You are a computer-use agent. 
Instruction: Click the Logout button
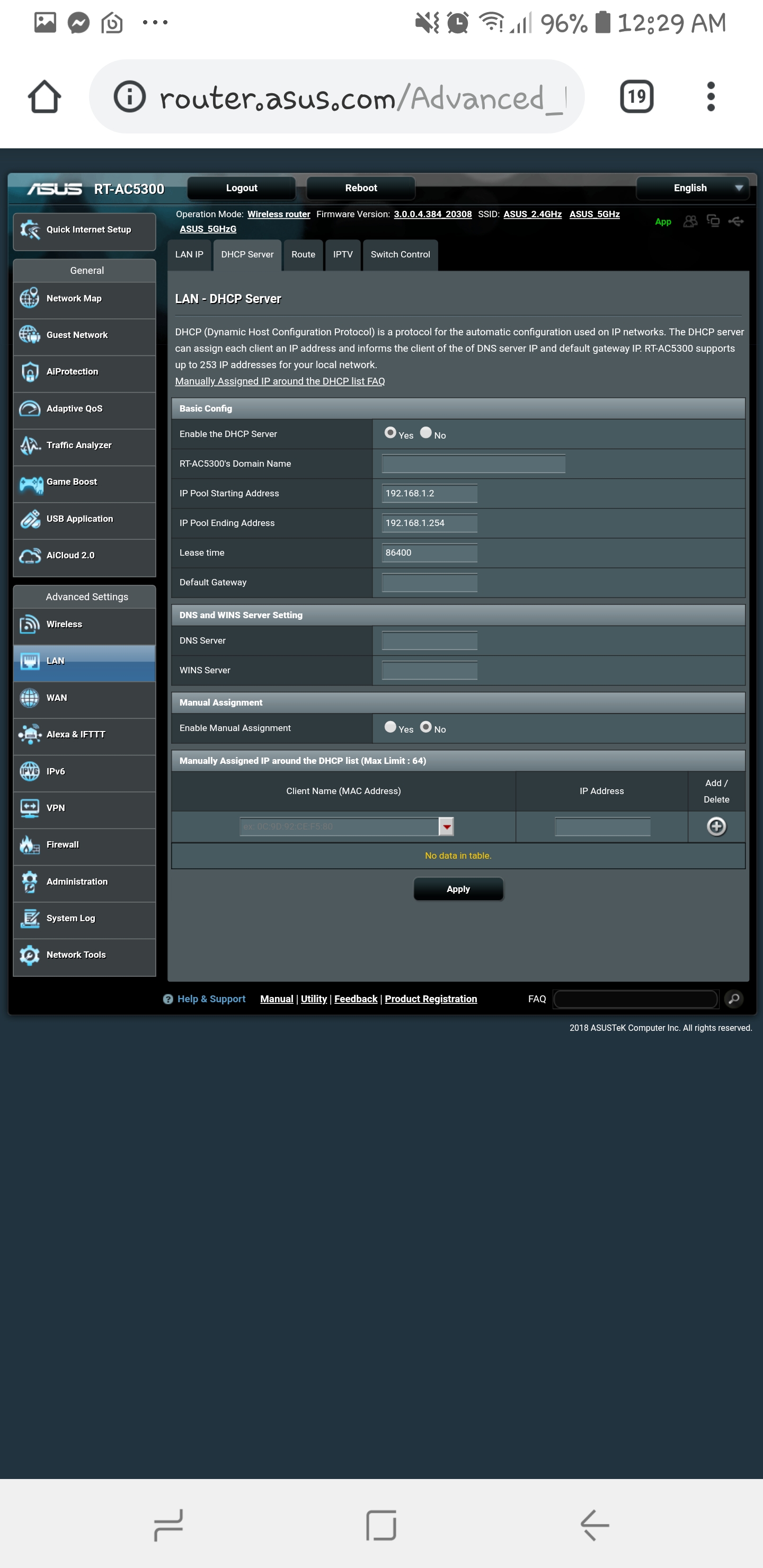242,188
